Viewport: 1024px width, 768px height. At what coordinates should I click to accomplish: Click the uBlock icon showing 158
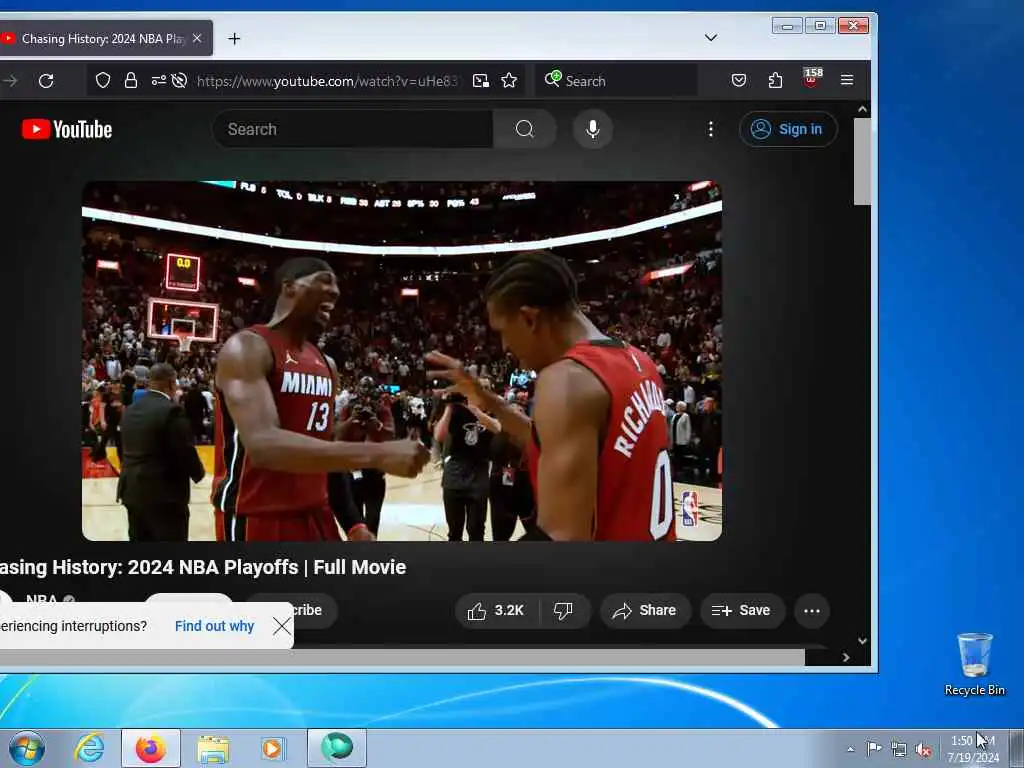pyautogui.click(x=811, y=78)
